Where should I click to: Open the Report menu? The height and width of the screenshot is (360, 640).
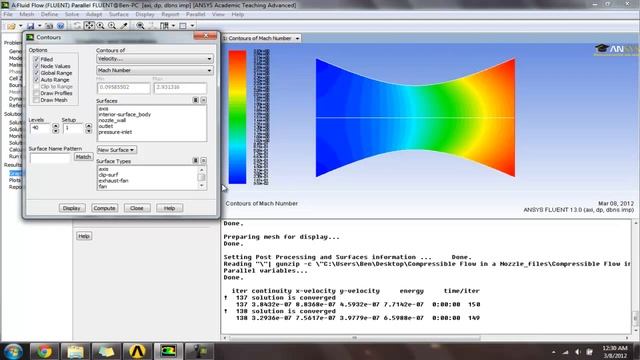[x=170, y=14]
